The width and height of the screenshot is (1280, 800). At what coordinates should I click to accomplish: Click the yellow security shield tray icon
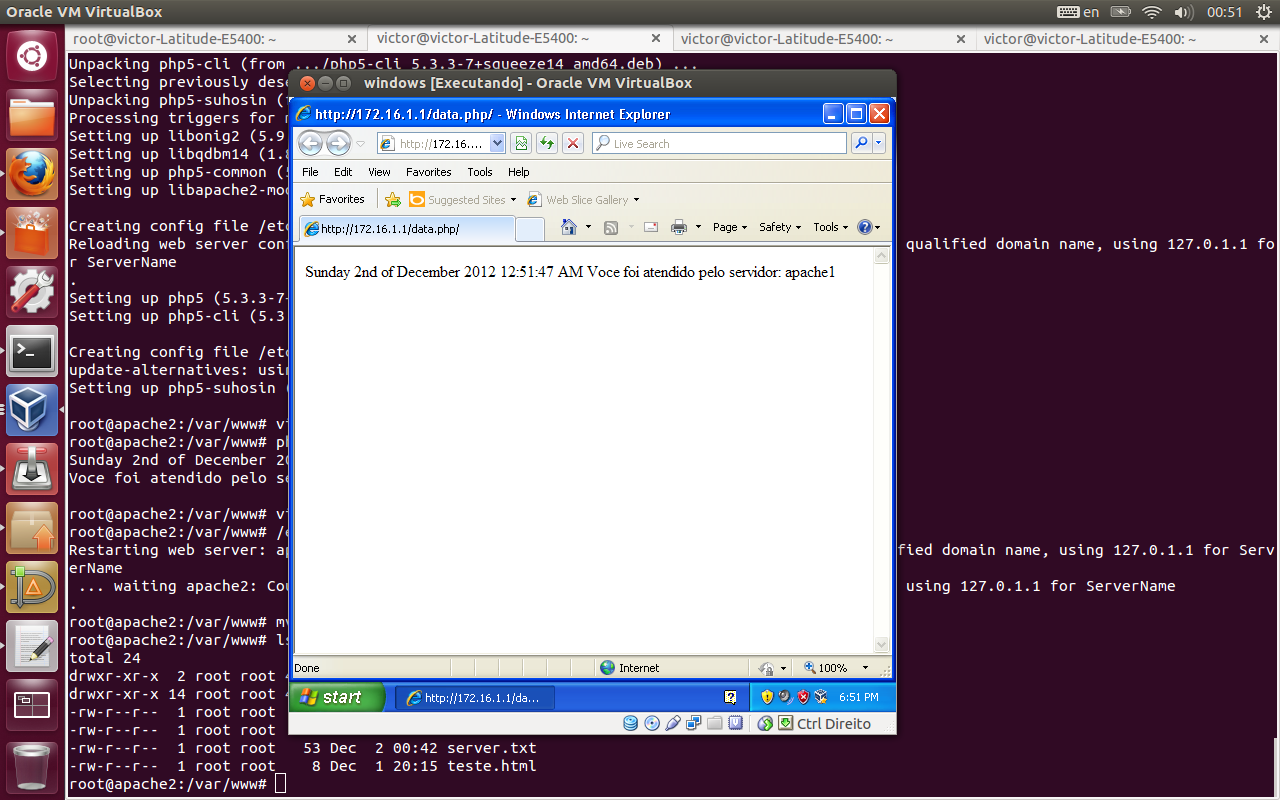pos(767,697)
